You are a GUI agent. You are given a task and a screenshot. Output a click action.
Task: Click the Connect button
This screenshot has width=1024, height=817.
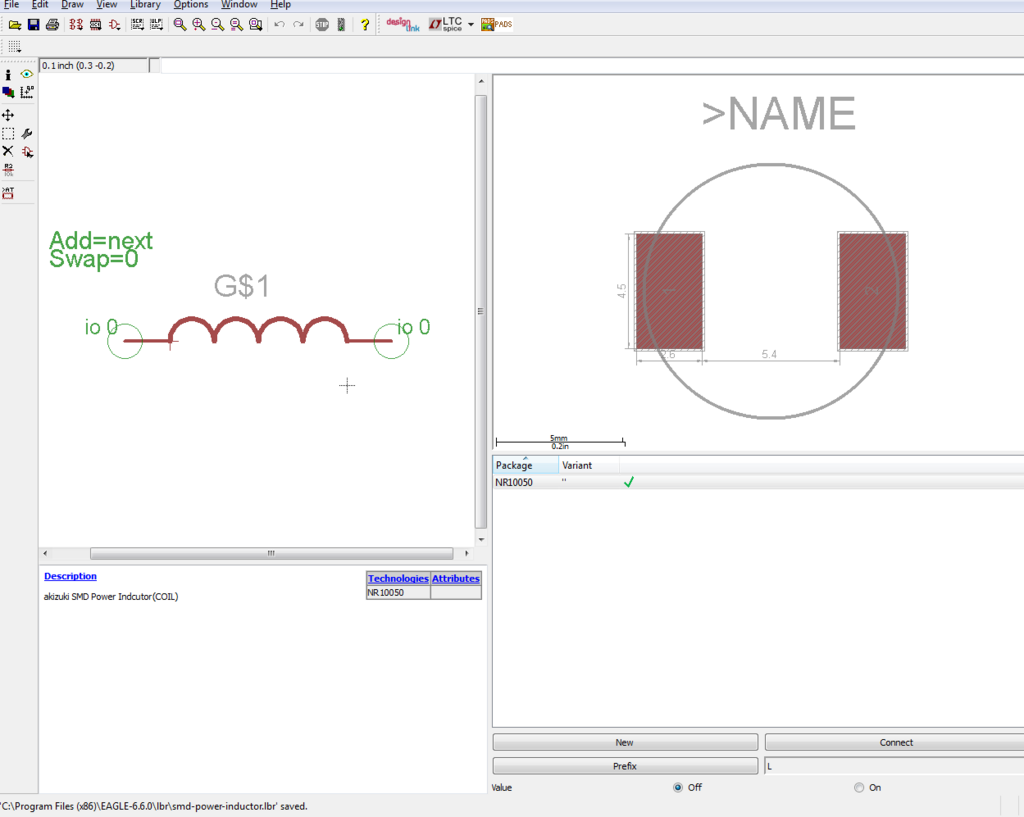click(895, 743)
